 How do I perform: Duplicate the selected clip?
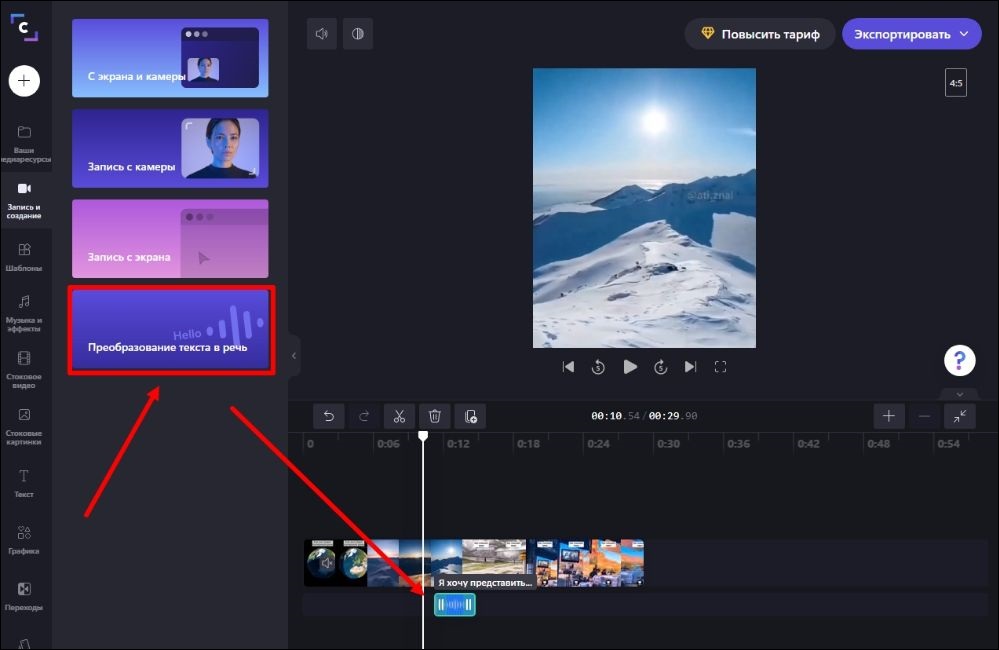click(x=470, y=416)
